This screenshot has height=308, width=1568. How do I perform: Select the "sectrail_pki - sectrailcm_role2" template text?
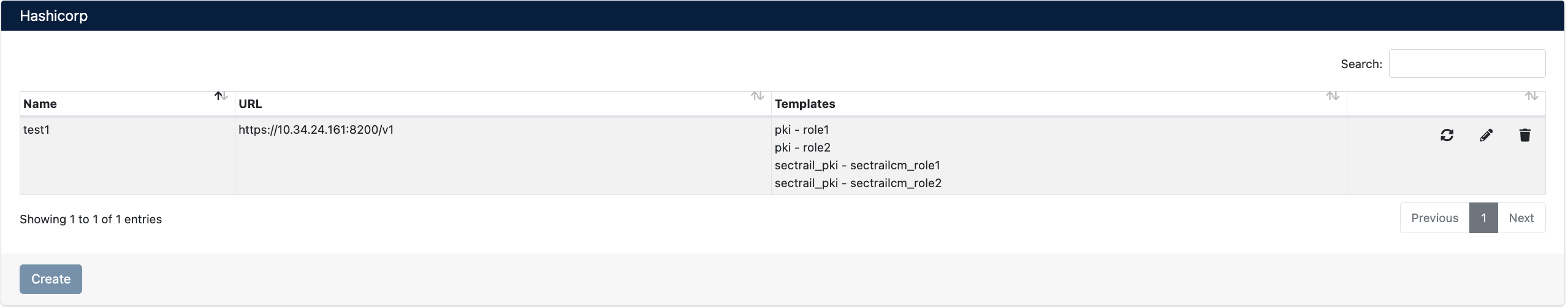[x=858, y=183]
